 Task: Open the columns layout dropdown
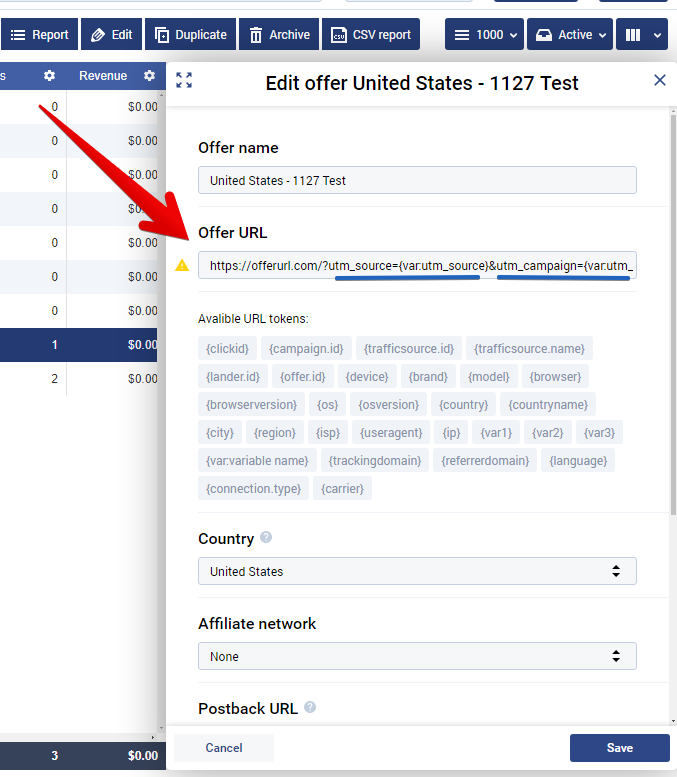[x=642, y=35]
